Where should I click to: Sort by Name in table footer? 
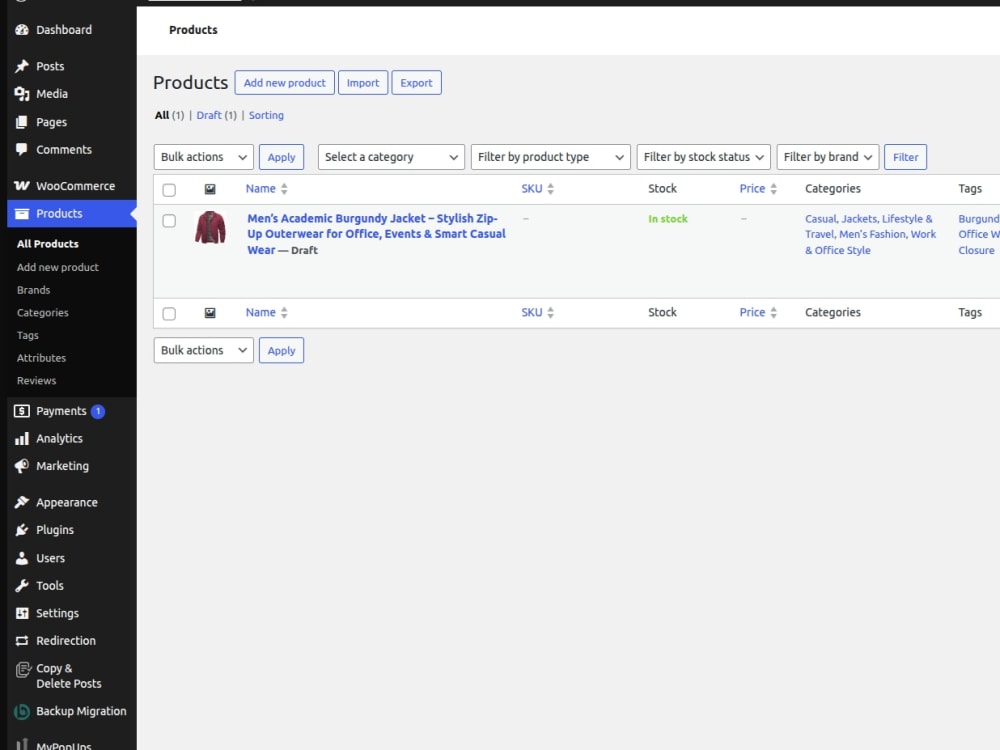pyautogui.click(x=267, y=312)
